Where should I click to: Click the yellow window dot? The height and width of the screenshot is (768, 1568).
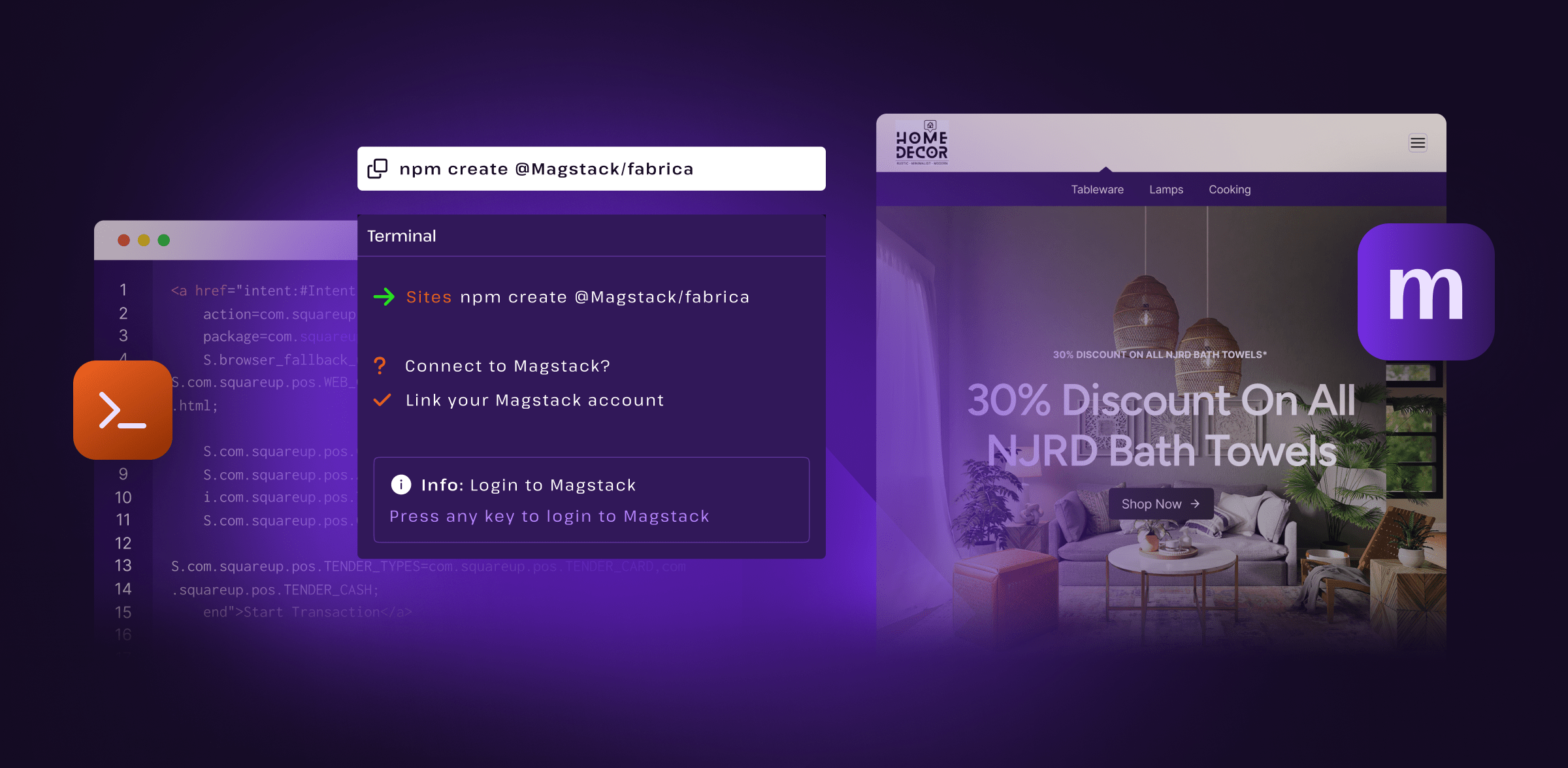pos(144,240)
